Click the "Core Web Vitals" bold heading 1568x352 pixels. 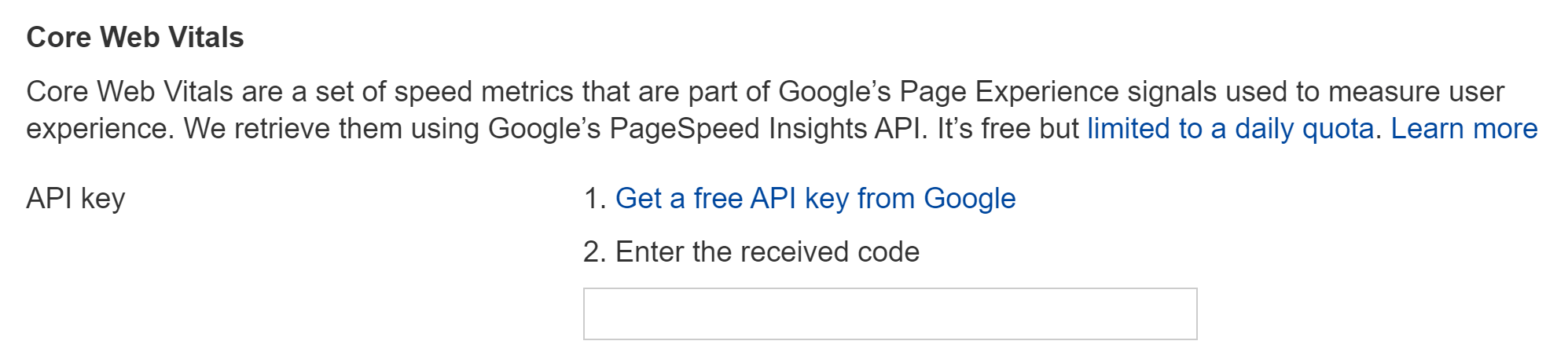135,38
